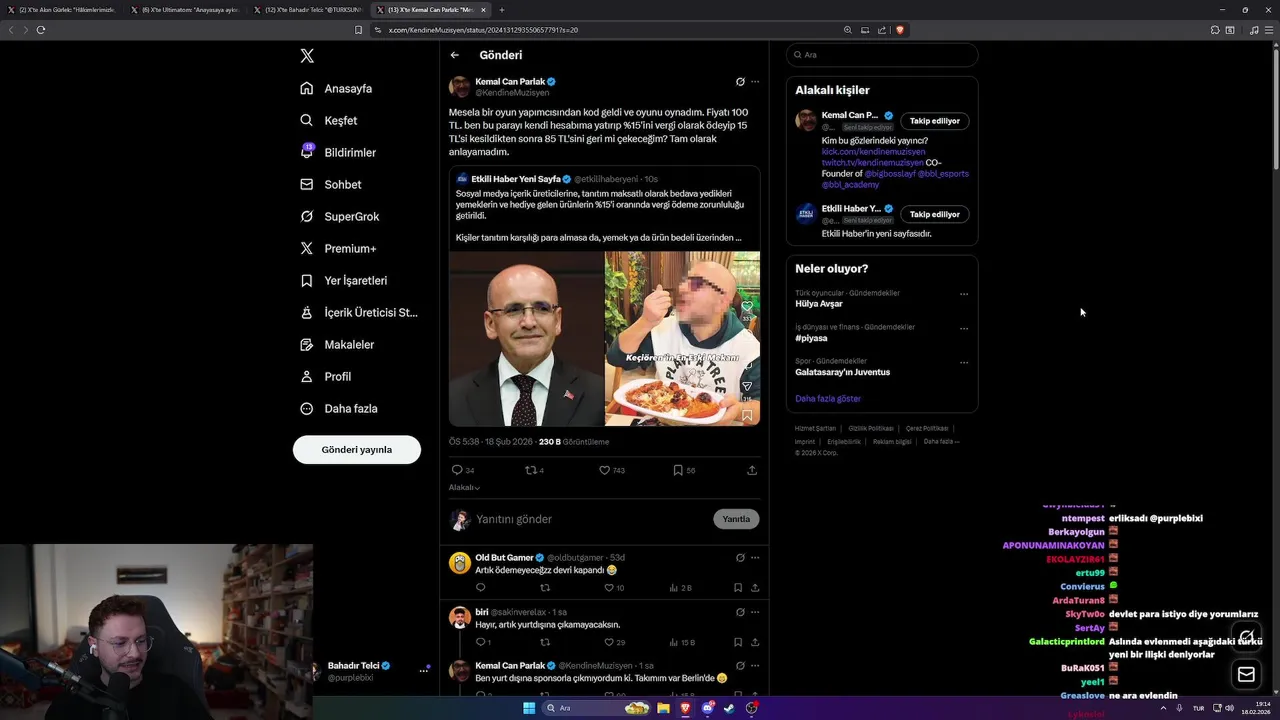Image resolution: width=1280 pixels, height=720 pixels.
Task: Click the İçerik Üreticisi studio icon
Action: (307, 312)
